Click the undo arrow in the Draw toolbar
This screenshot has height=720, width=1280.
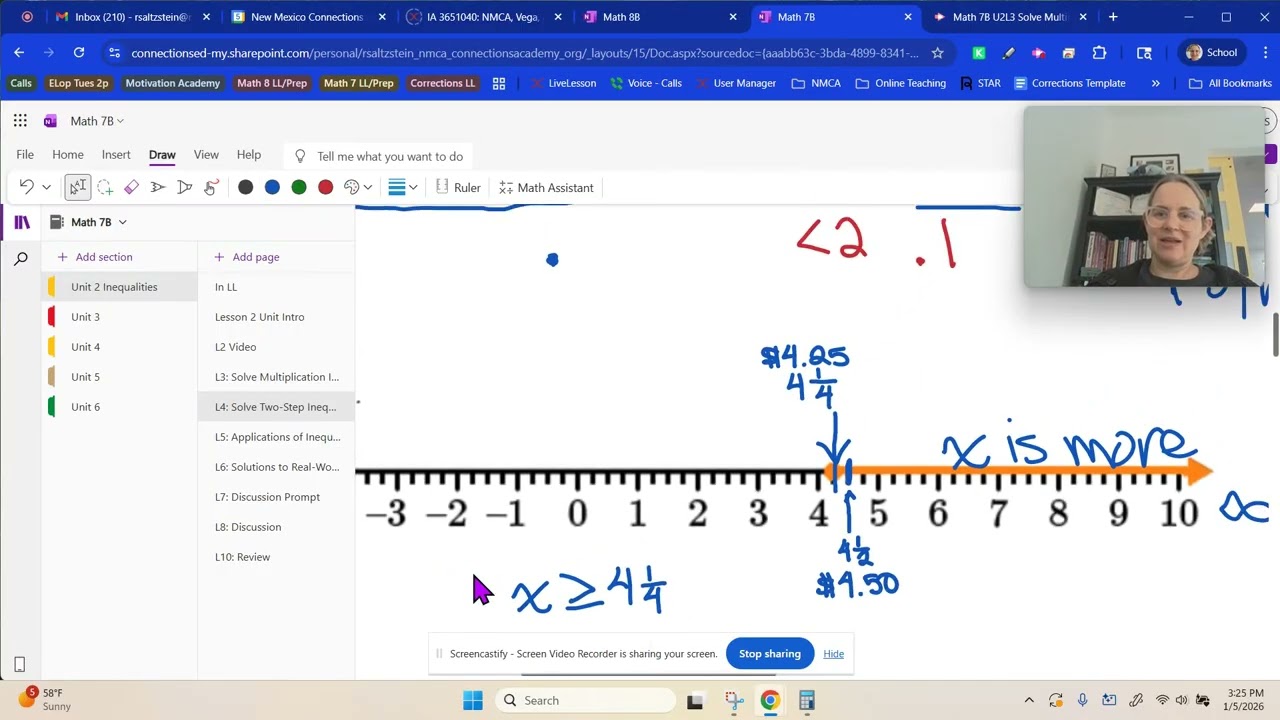(27, 187)
